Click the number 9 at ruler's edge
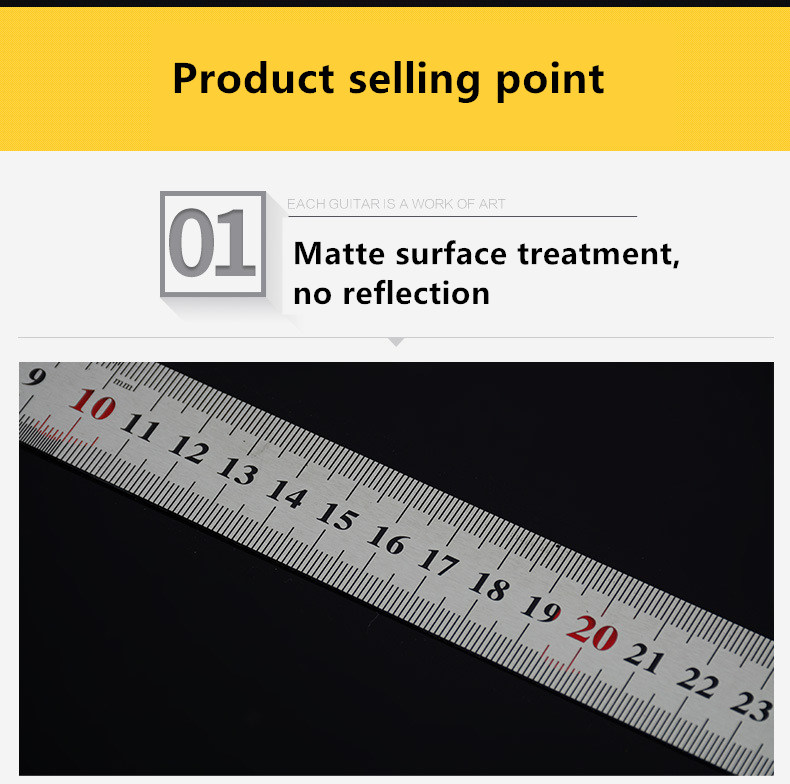Screen dimensions: 790x784 pos(36,376)
